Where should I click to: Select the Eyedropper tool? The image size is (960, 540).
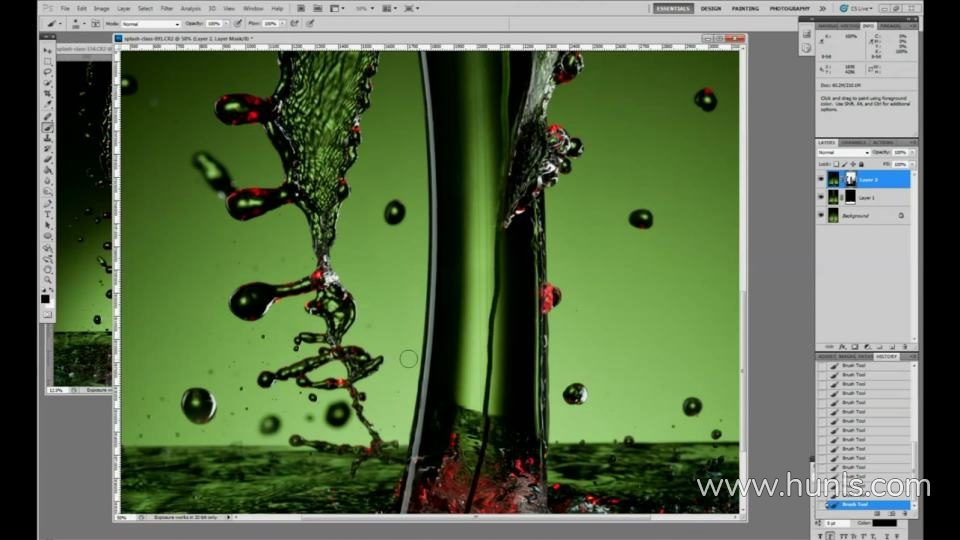coord(48,105)
